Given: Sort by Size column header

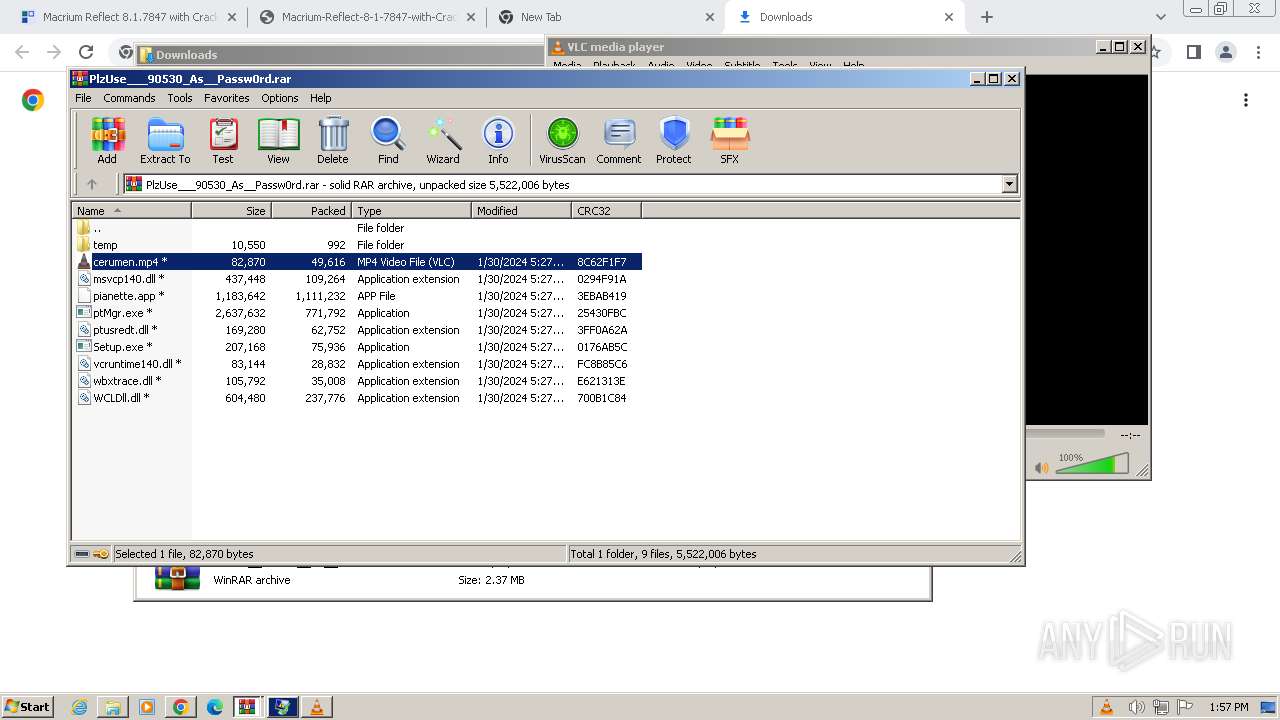Looking at the screenshot, I should click(x=231, y=211).
